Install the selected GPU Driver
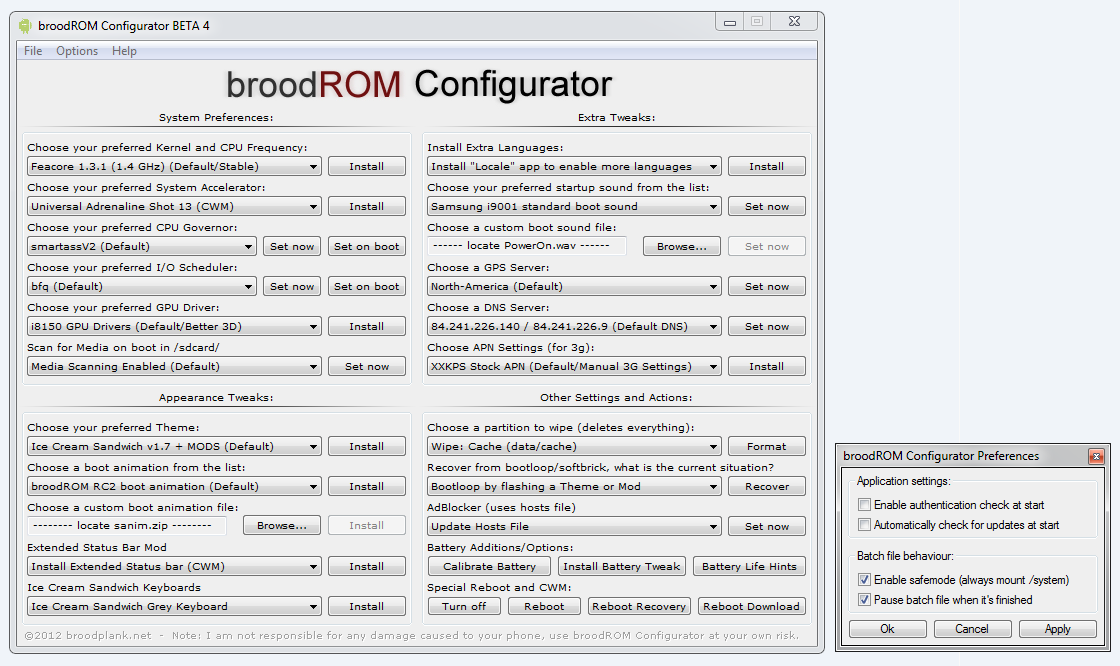The width and height of the screenshot is (1120, 666). (x=366, y=327)
